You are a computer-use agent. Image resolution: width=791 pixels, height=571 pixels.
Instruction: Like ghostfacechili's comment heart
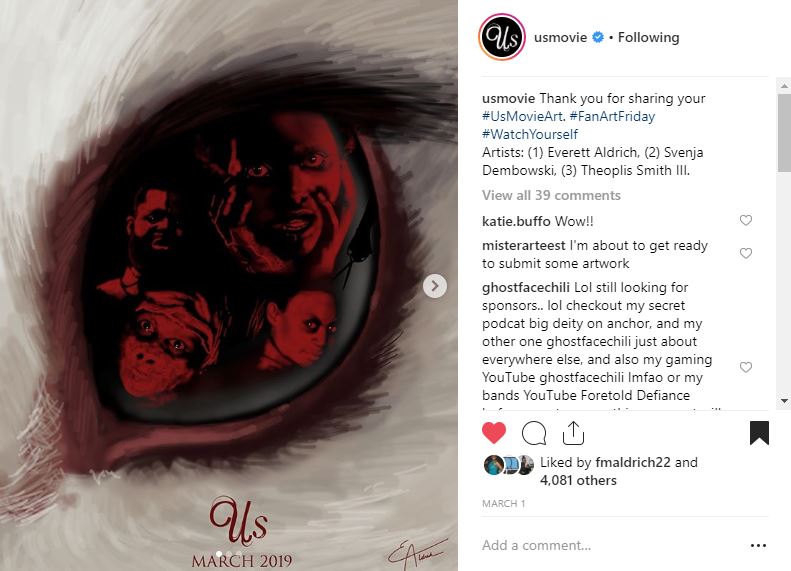click(x=746, y=367)
